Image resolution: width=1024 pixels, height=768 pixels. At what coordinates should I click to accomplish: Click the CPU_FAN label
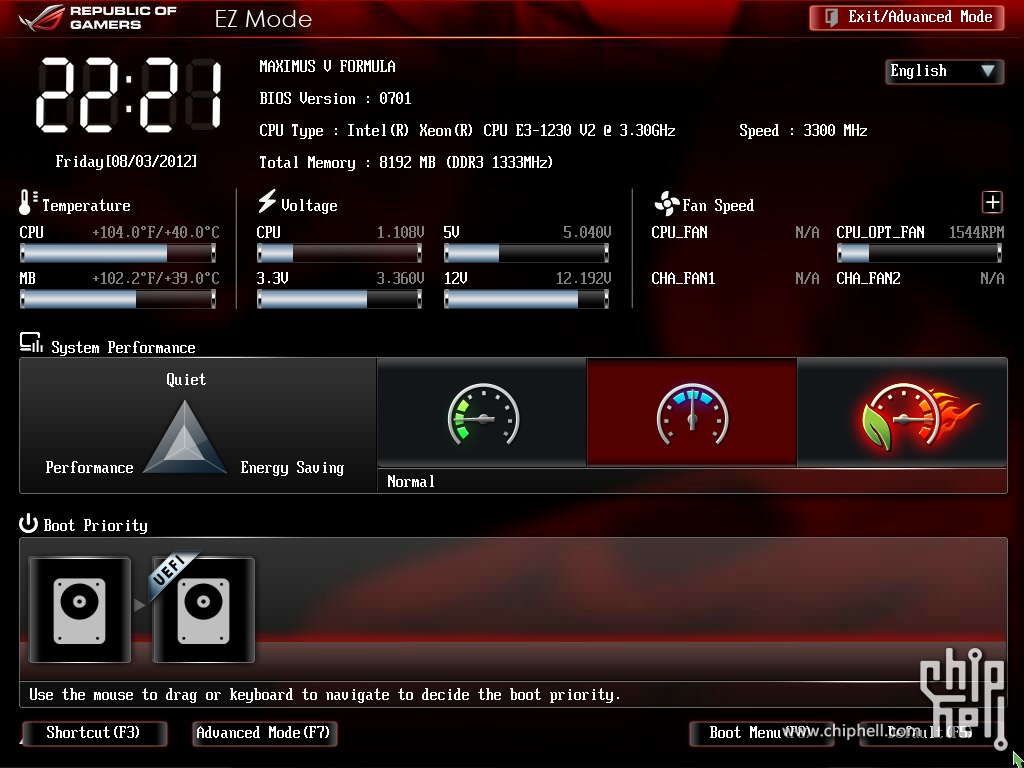679,232
